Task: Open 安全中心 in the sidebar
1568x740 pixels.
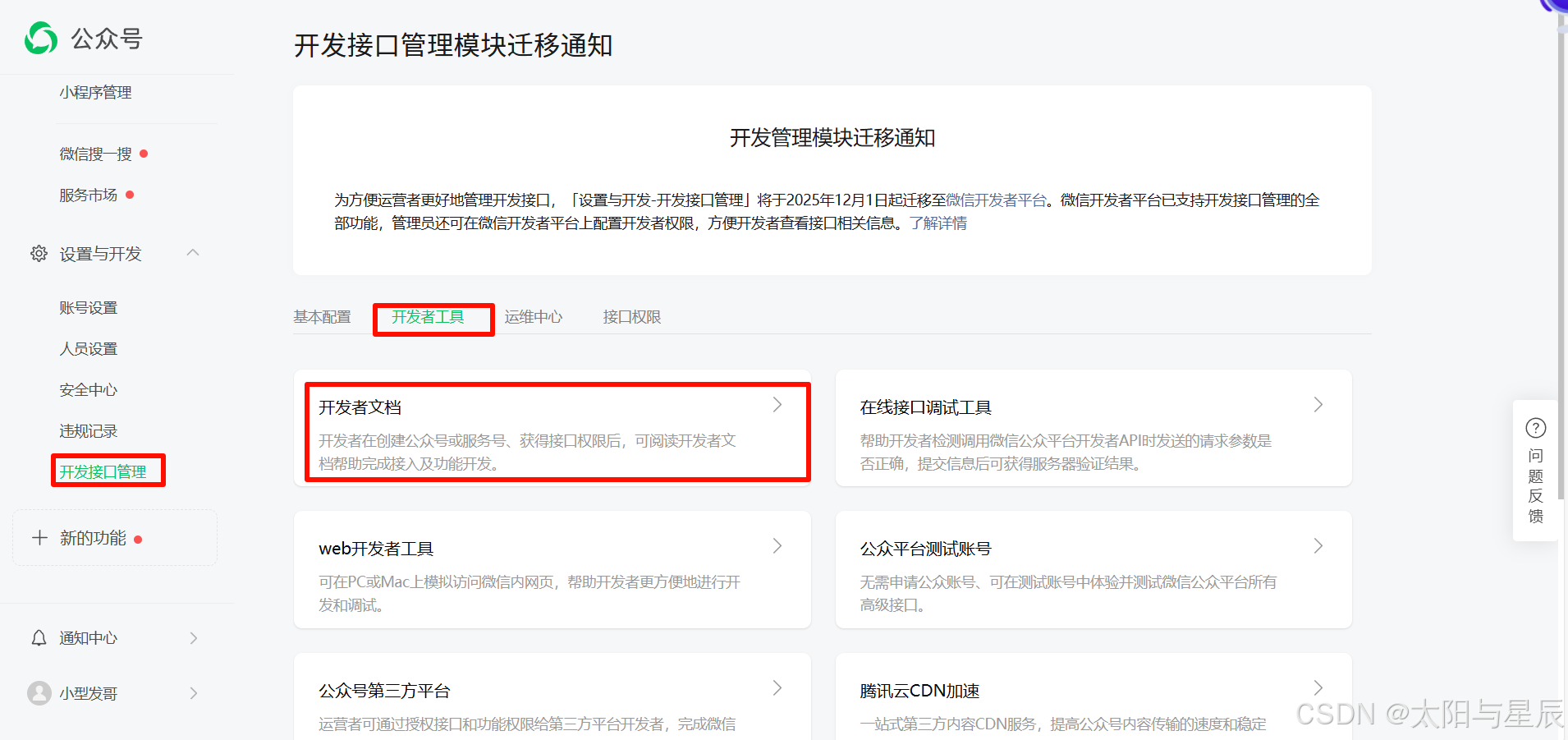Action: click(89, 390)
